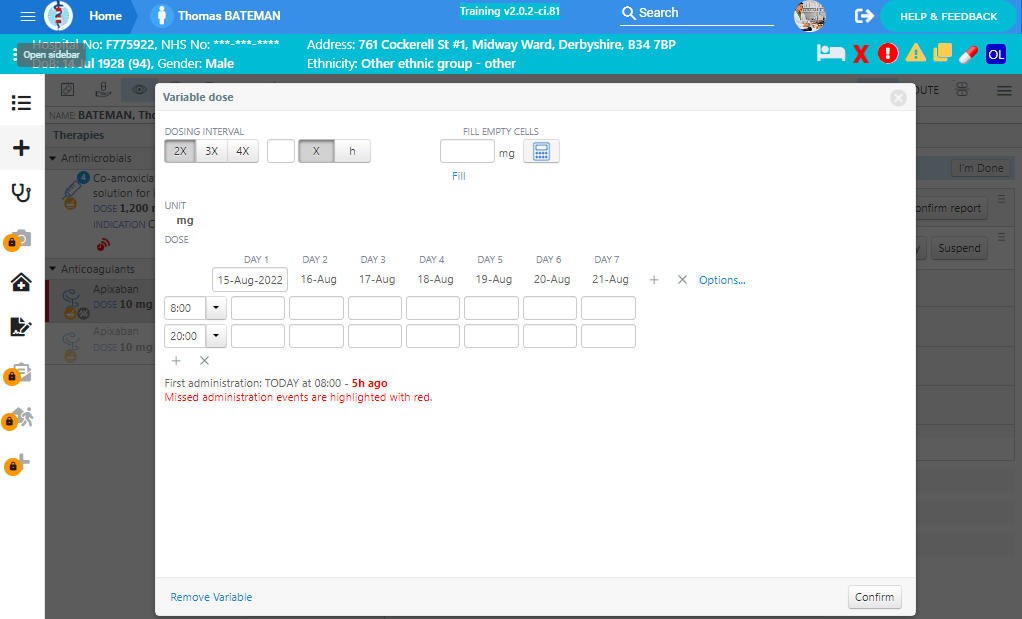Select 3X dosing interval
1022x619 pixels.
[211, 151]
